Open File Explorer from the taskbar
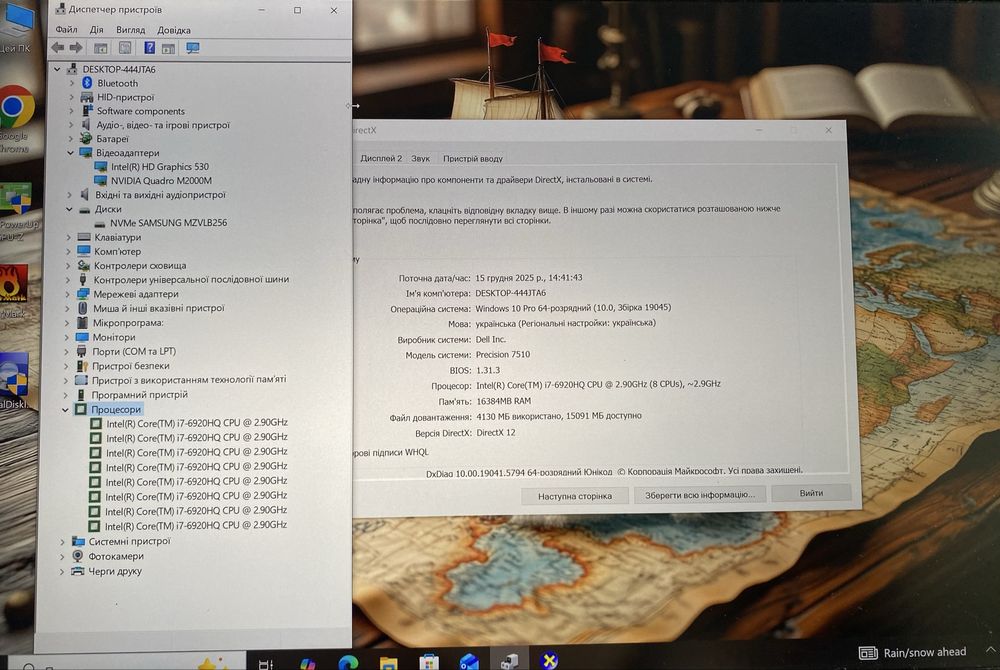The image size is (1000, 670). point(388,663)
